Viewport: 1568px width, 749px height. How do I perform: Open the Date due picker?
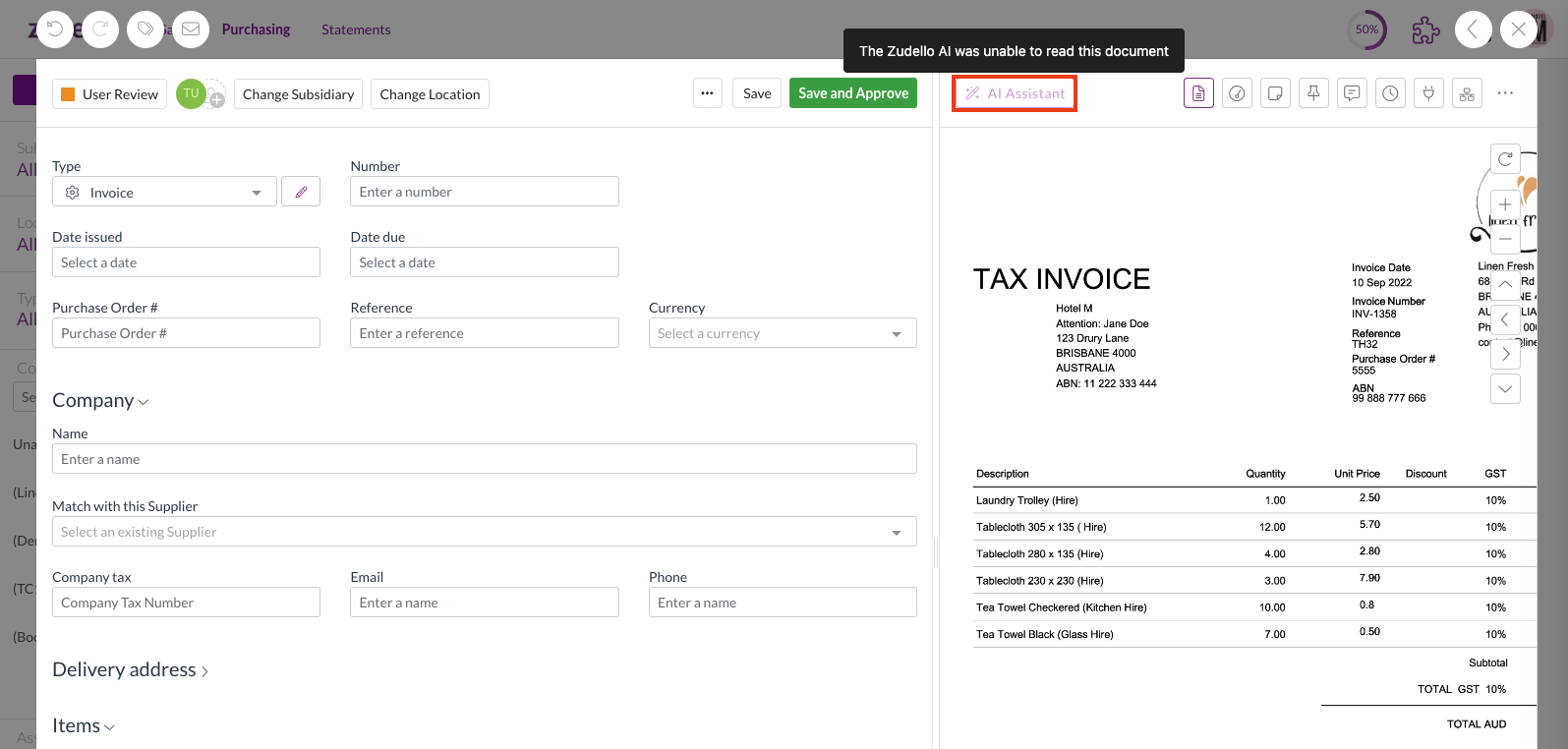coord(485,262)
